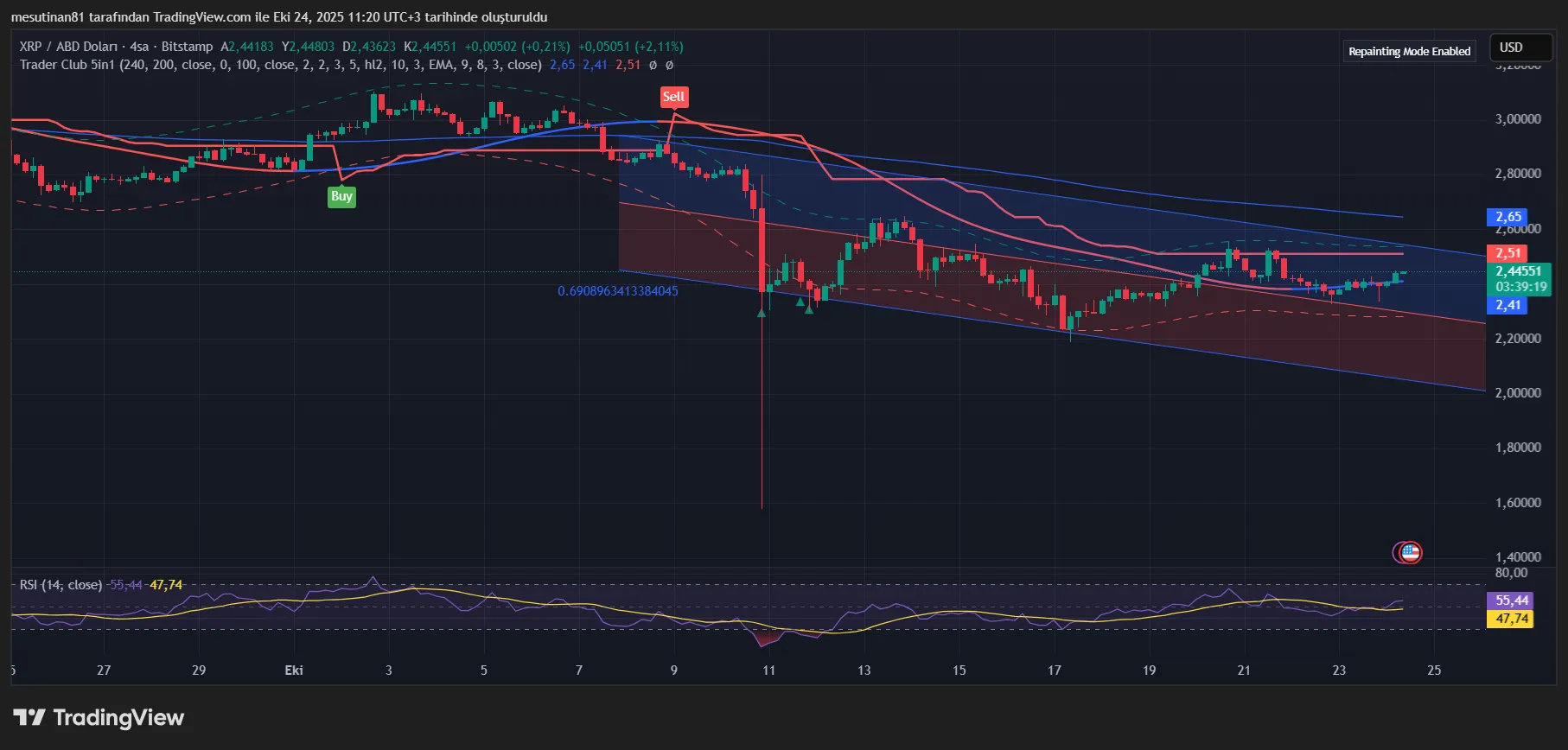Screen dimensions: 1568x750
Task: Click the TradingView logo at bottom-left
Action: coord(99,718)
